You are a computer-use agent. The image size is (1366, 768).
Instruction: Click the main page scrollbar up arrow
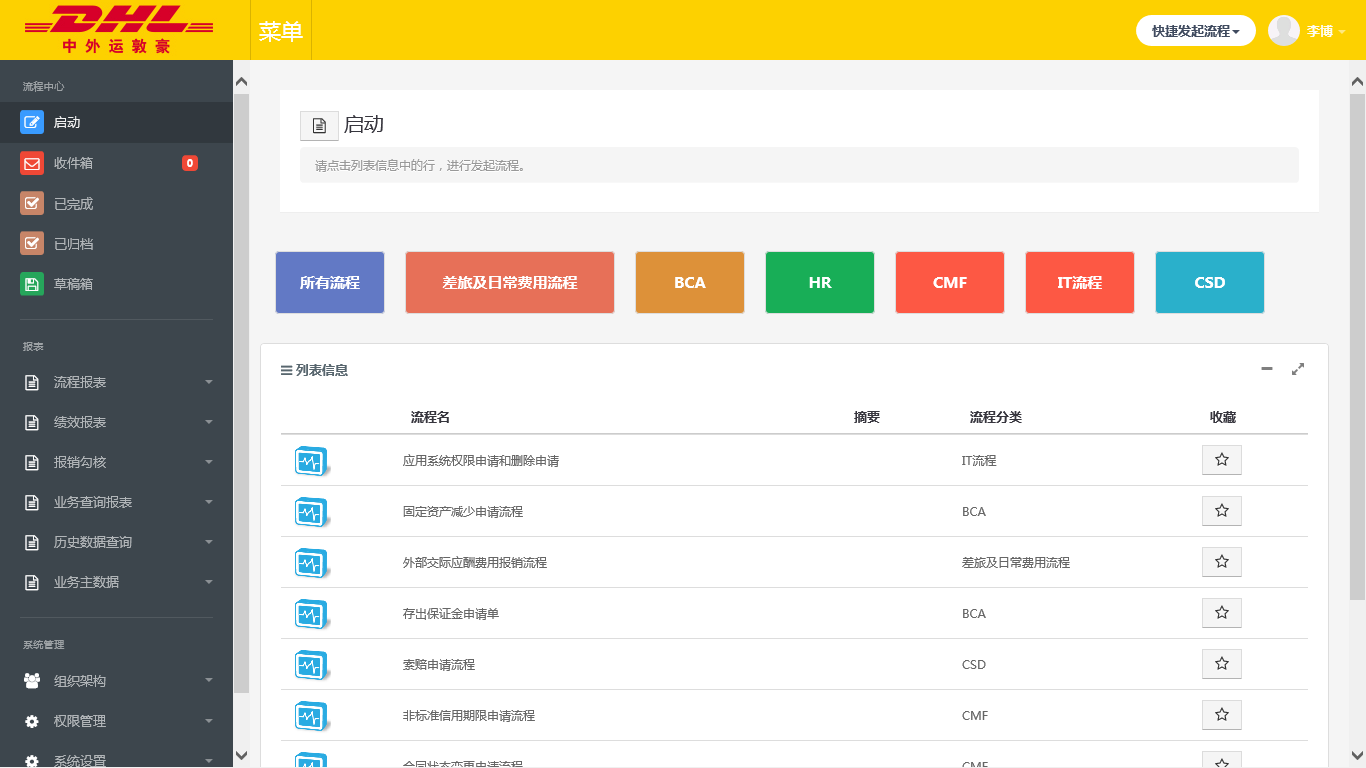tap(1357, 81)
